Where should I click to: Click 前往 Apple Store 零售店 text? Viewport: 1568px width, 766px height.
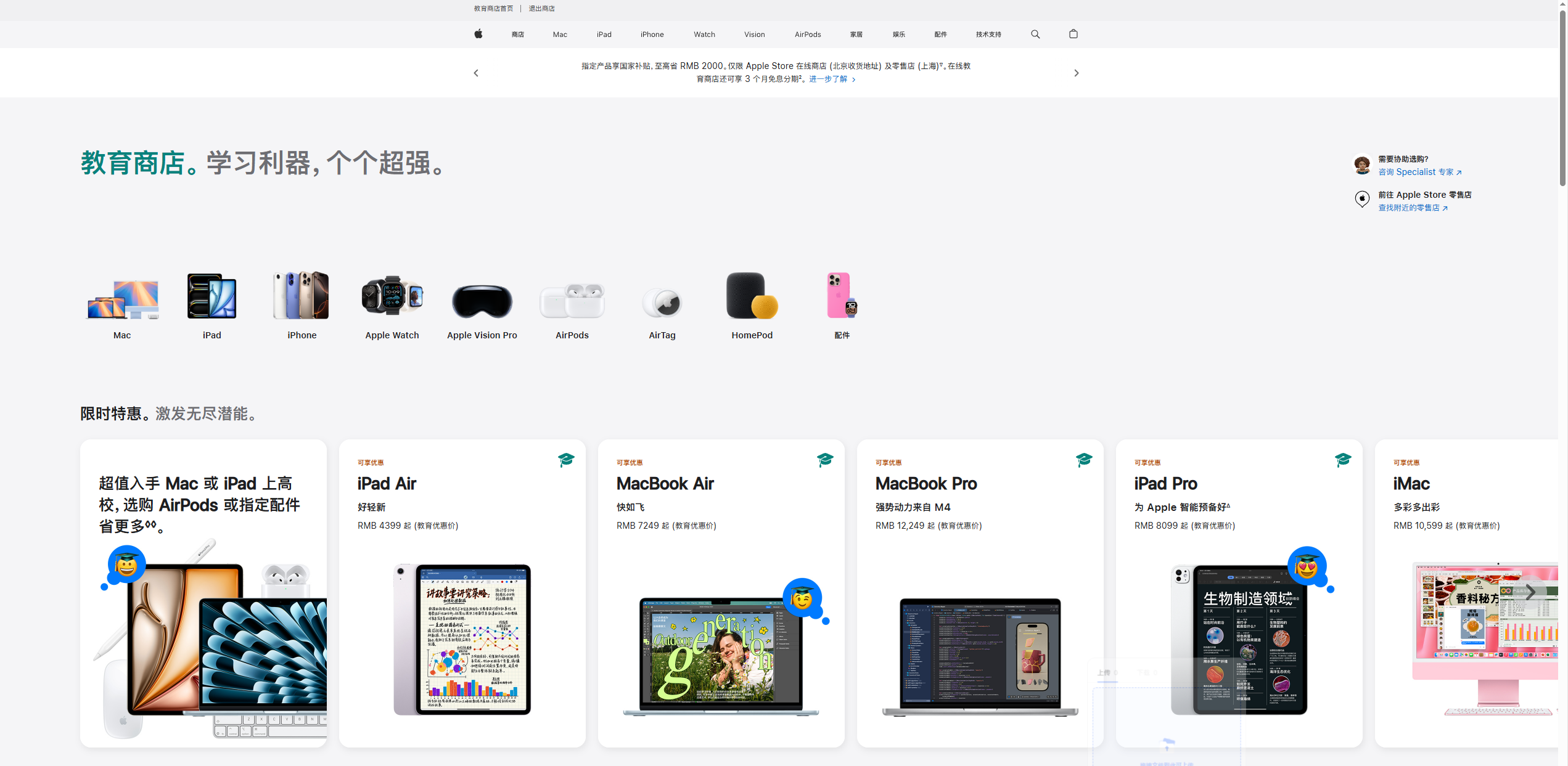click(x=1425, y=195)
